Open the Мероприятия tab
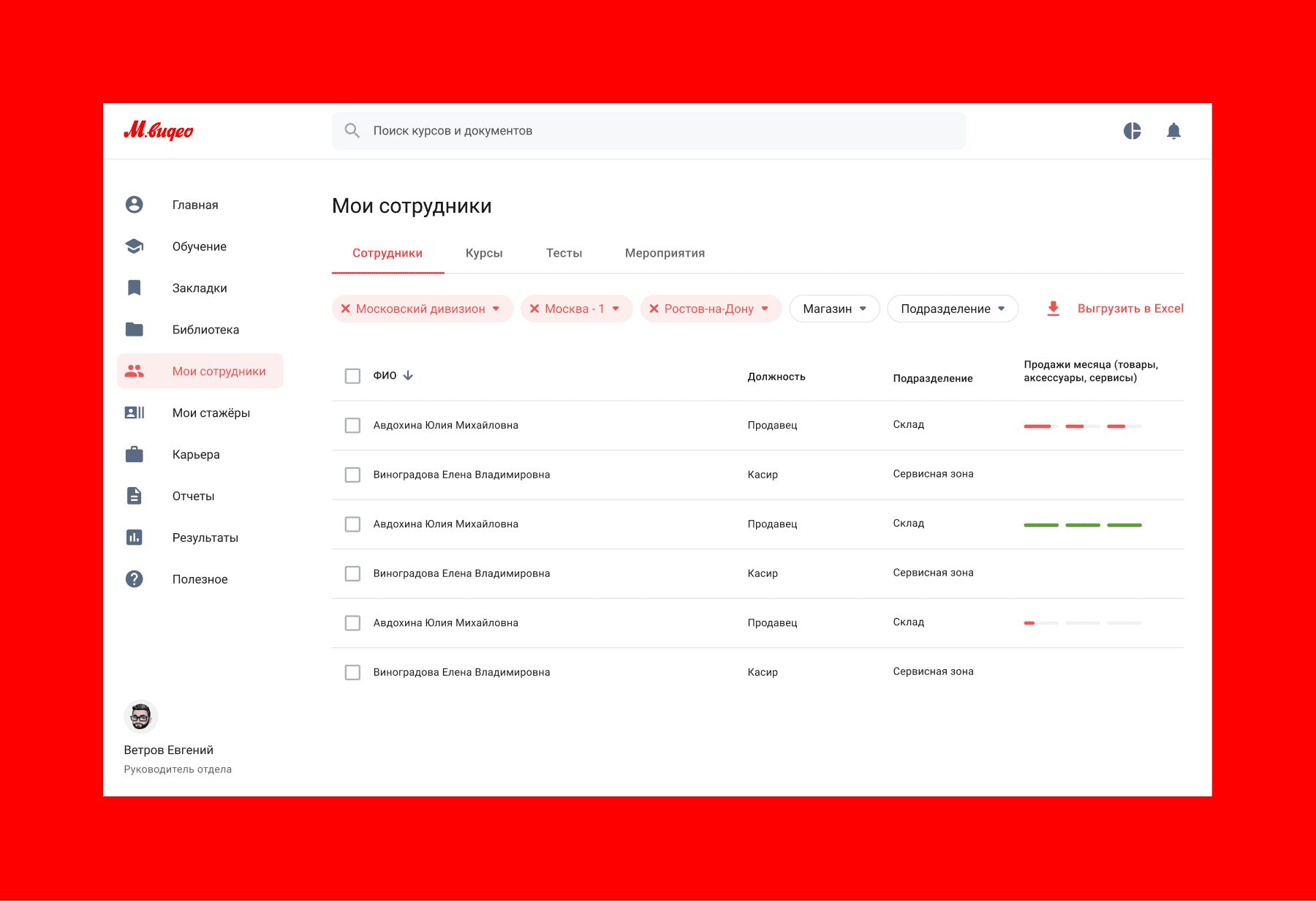The height and width of the screenshot is (901, 1316). [665, 253]
